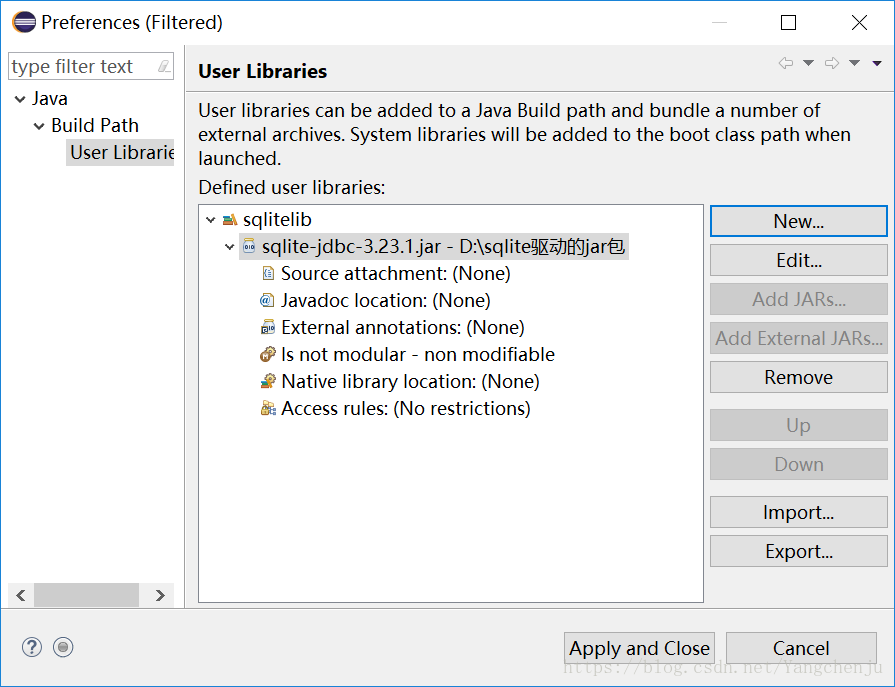Collapse the sqlite-jdbc jar node
This screenshot has height=687, width=895.
click(x=230, y=247)
